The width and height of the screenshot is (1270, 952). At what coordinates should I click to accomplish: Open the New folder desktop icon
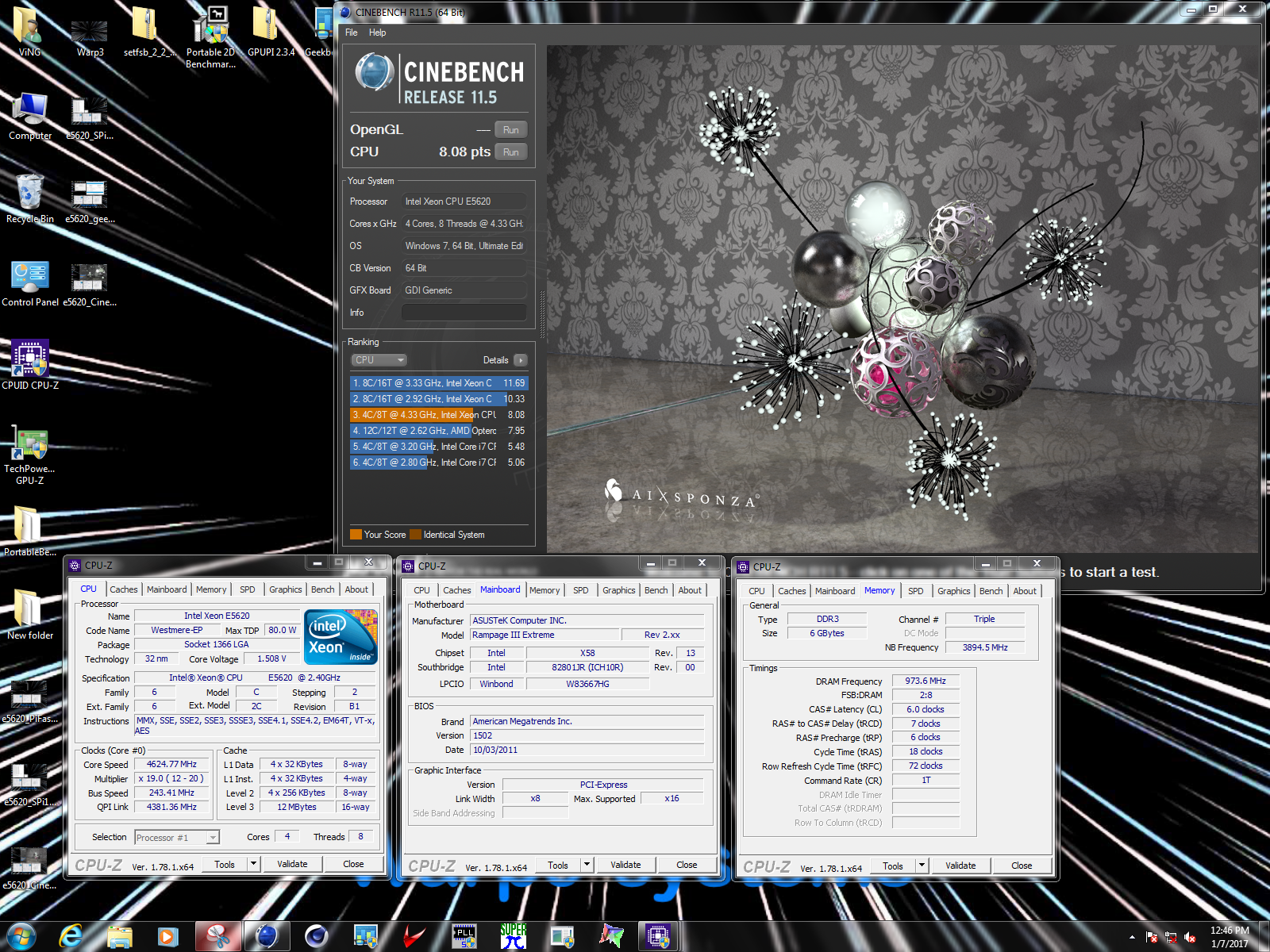(30, 614)
